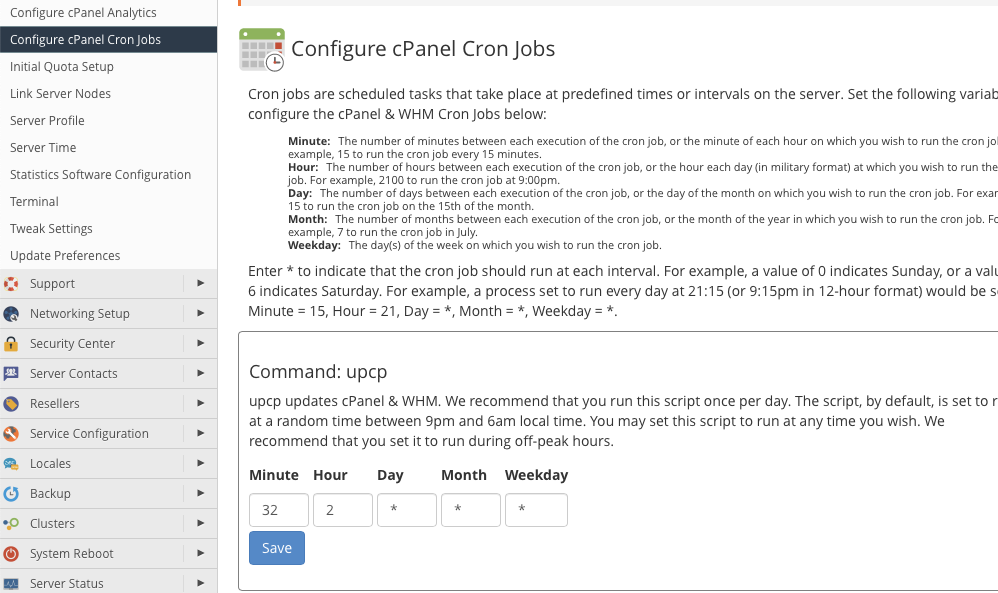Click the Resellers icon
This screenshot has width=998, height=593.
(x=11, y=404)
